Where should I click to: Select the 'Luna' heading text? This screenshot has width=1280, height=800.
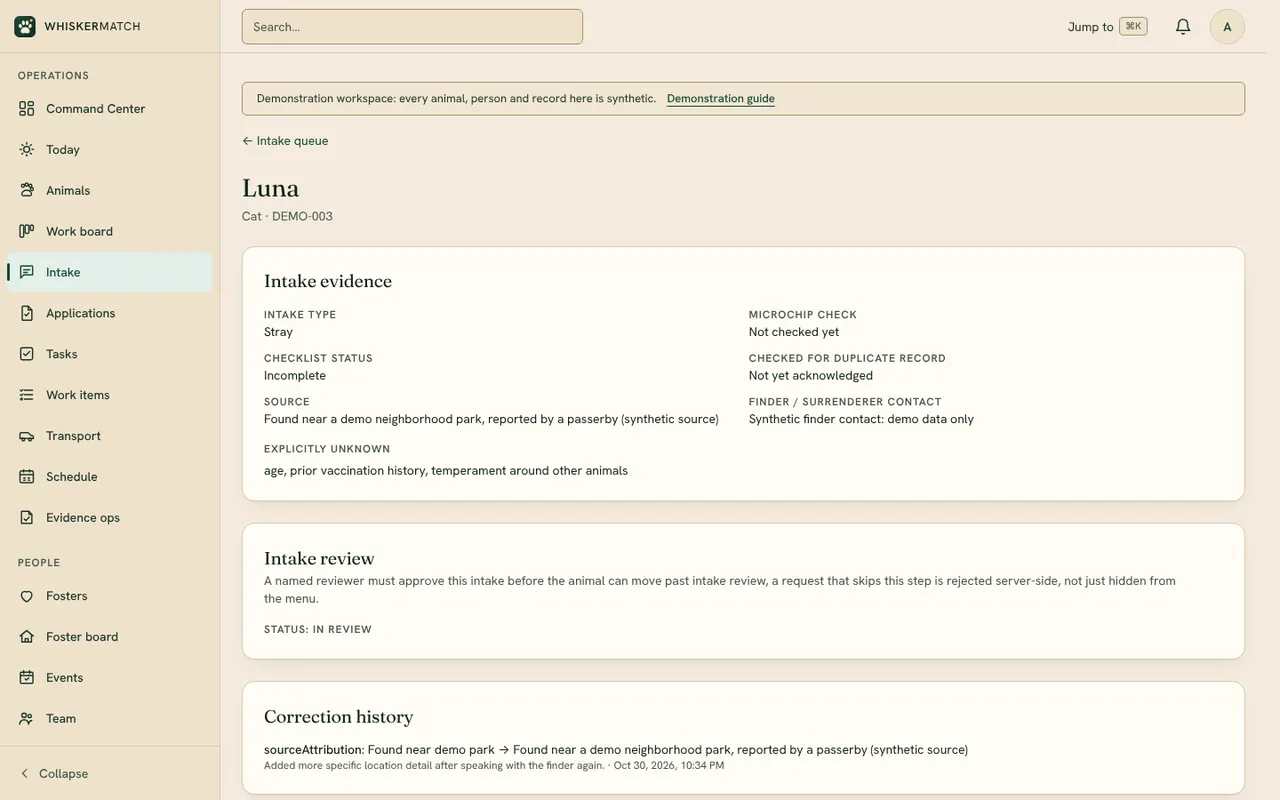271,188
